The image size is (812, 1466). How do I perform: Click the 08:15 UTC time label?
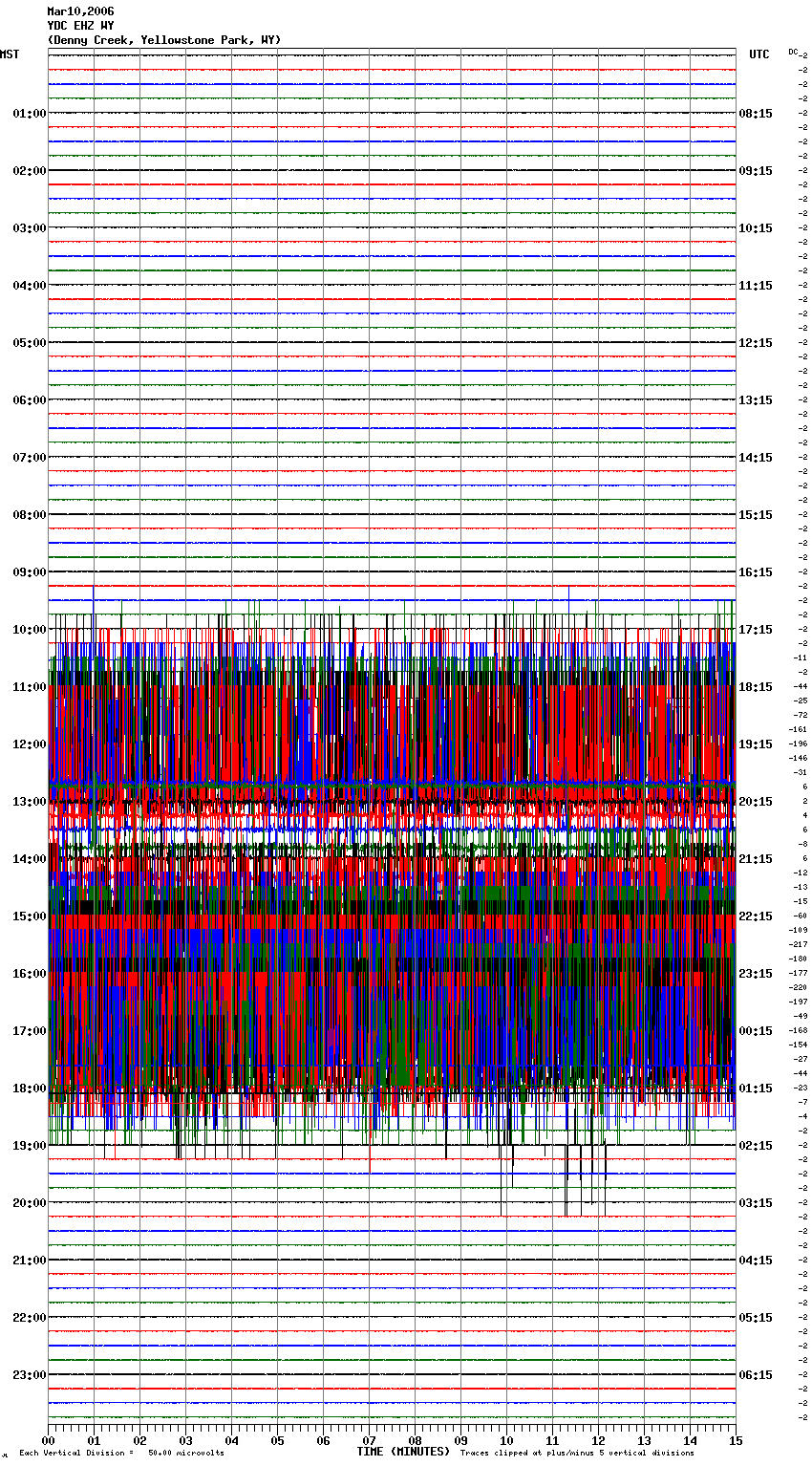756,114
